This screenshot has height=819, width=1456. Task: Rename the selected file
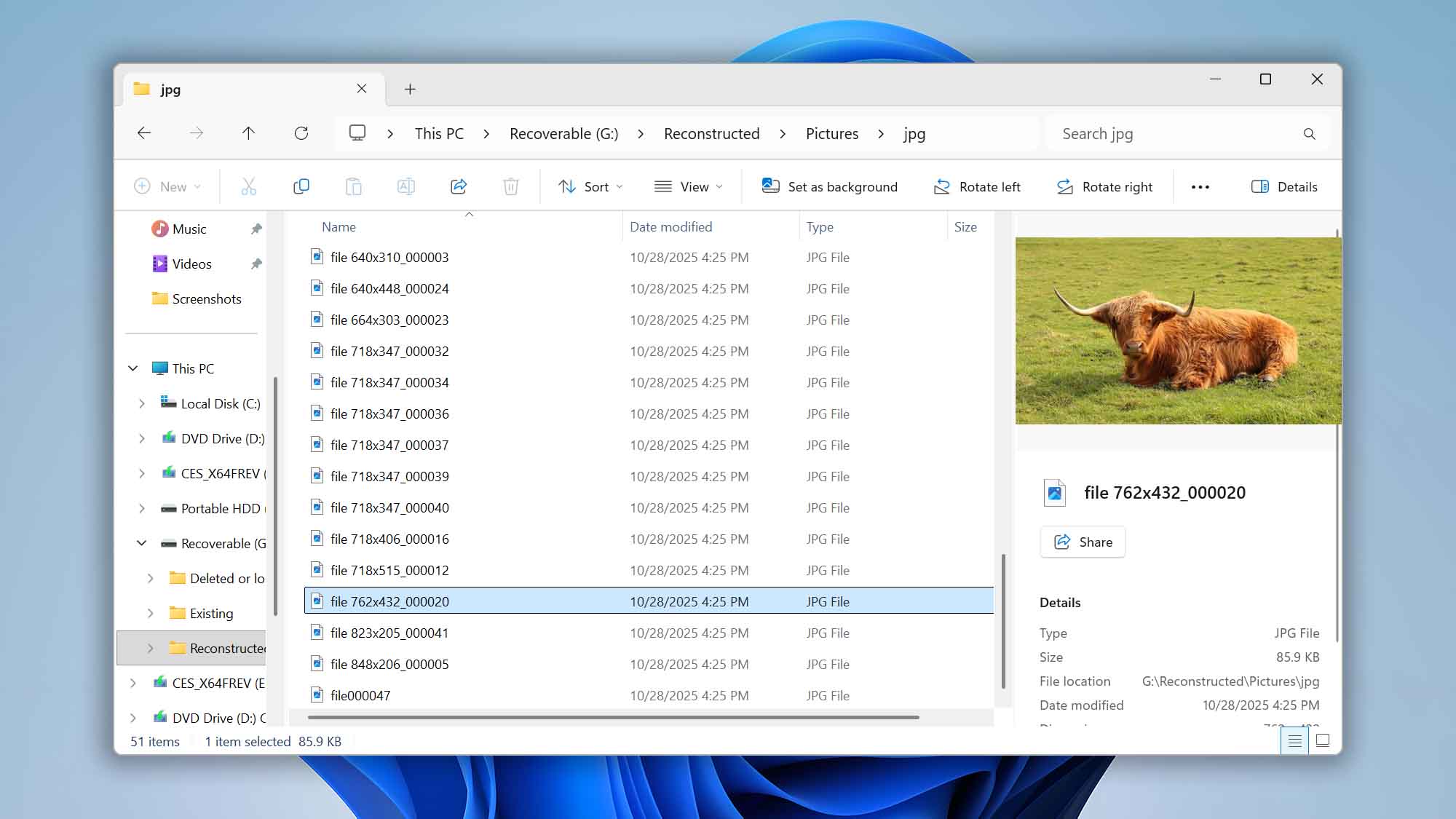pos(406,186)
